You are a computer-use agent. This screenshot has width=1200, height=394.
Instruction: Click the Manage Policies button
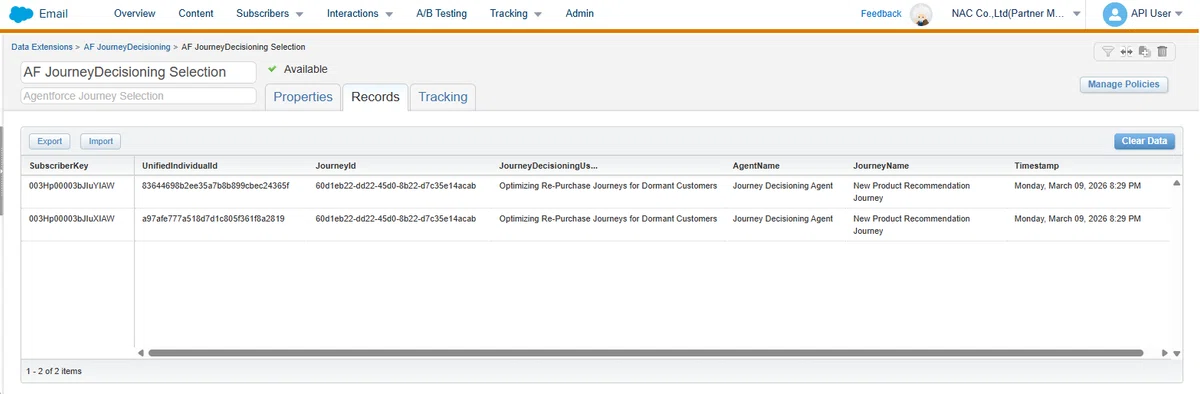tap(1125, 84)
